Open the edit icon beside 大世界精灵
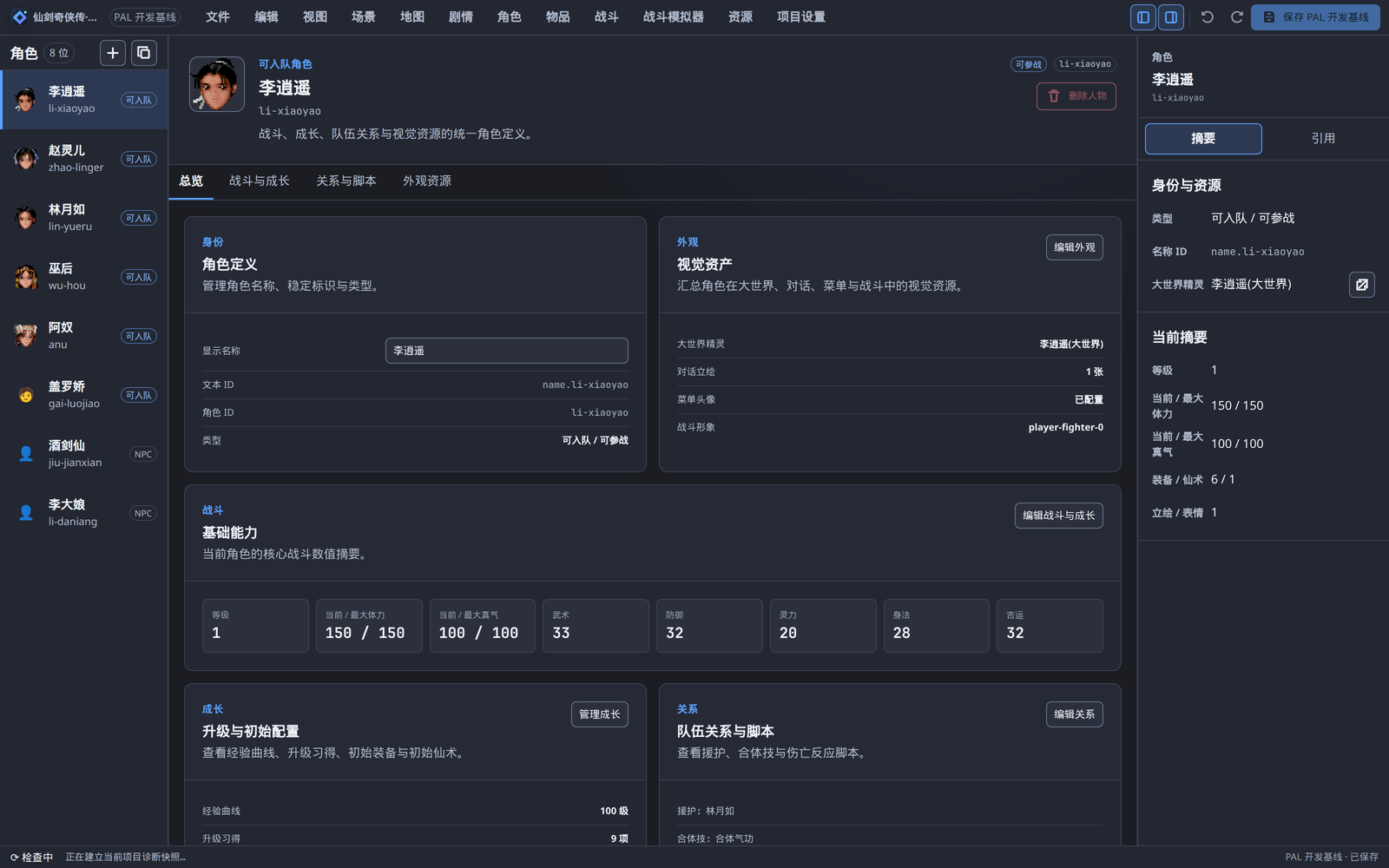1389x868 pixels. pyautogui.click(x=1362, y=285)
